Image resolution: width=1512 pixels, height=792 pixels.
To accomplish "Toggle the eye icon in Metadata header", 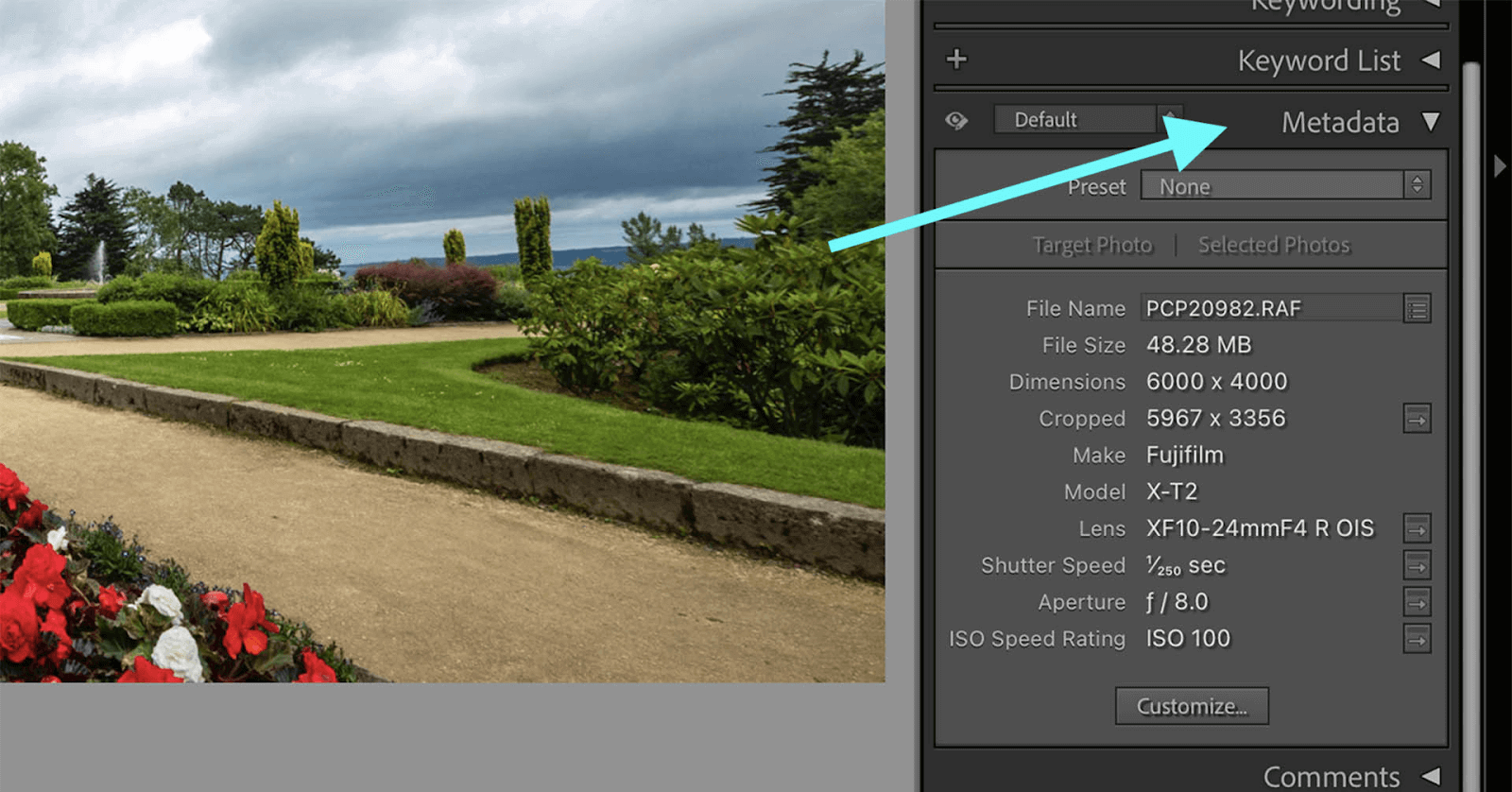I will pos(956,121).
